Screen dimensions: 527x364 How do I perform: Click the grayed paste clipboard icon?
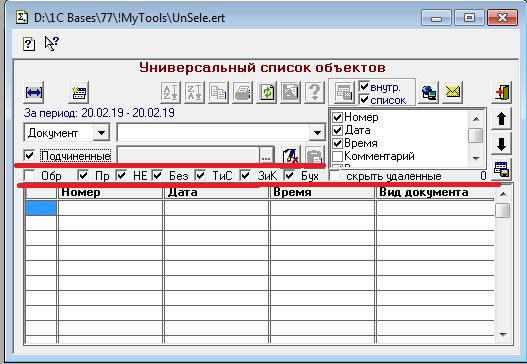(x=315, y=156)
